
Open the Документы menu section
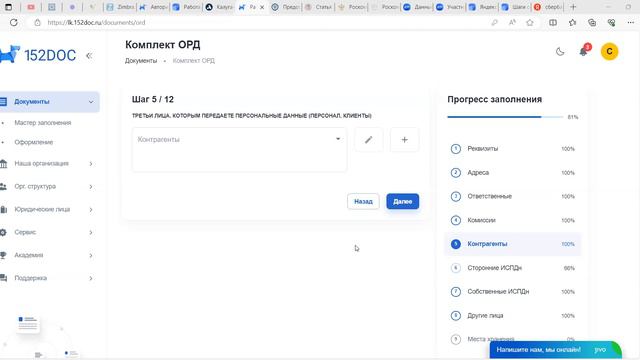49,102
